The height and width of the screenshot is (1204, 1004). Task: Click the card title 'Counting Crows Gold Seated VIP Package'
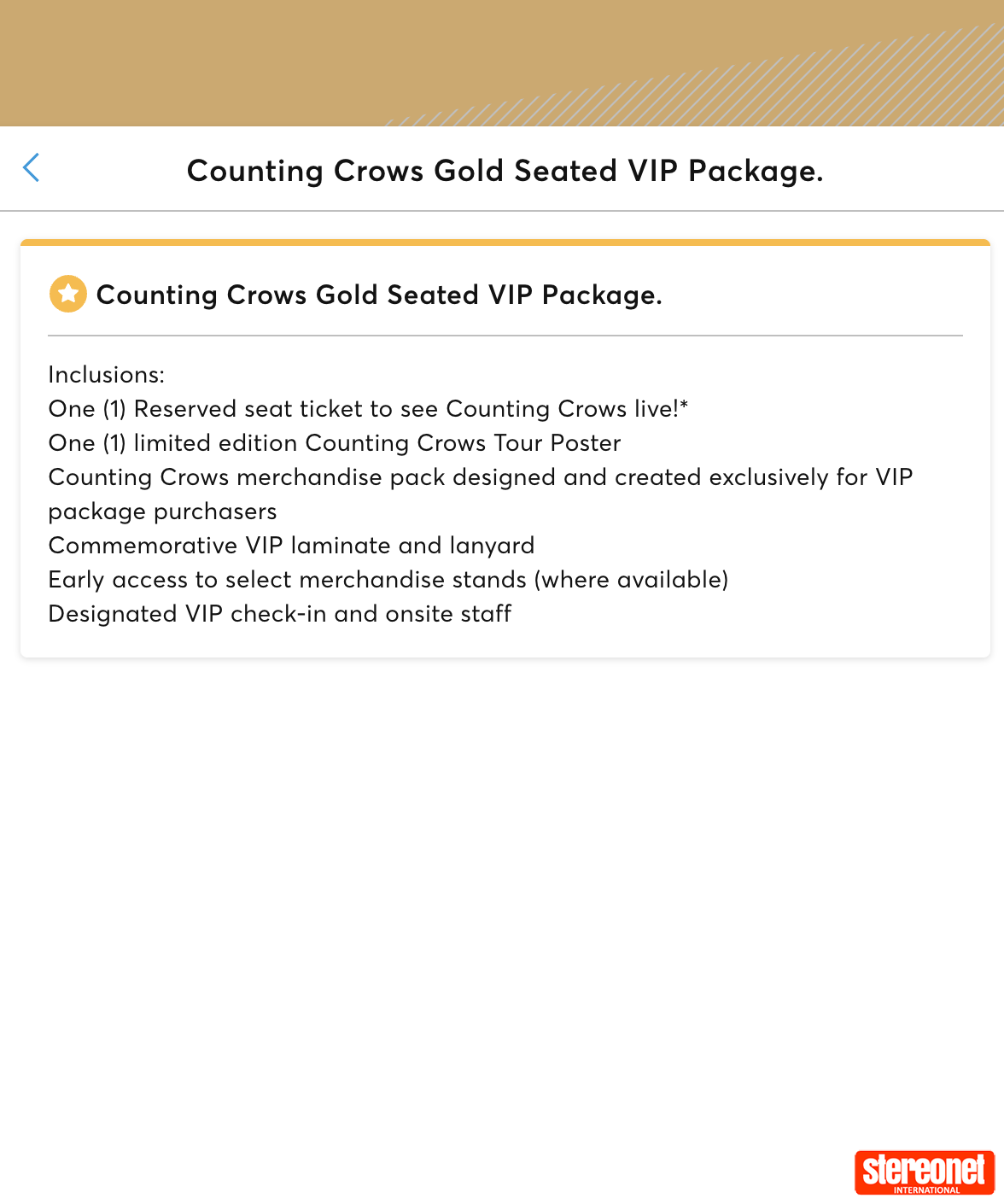(x=381, y=294)
